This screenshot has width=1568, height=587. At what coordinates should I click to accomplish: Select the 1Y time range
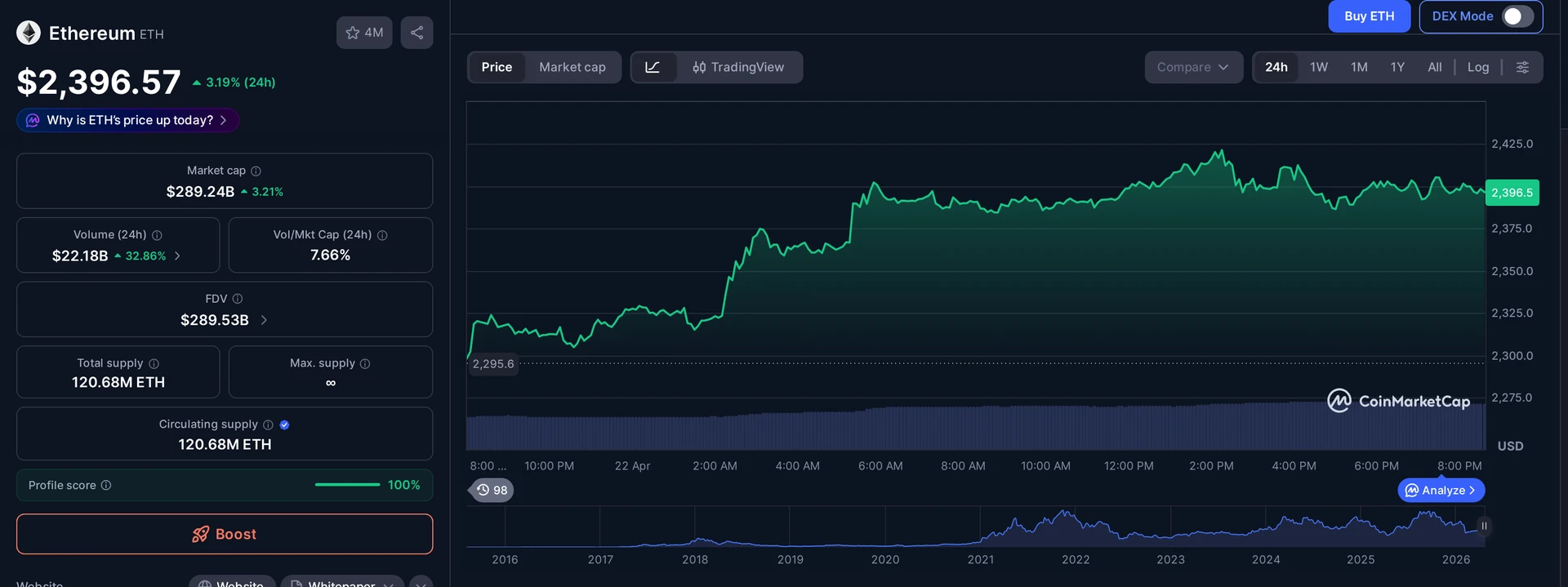click(x=1397, y=67)
